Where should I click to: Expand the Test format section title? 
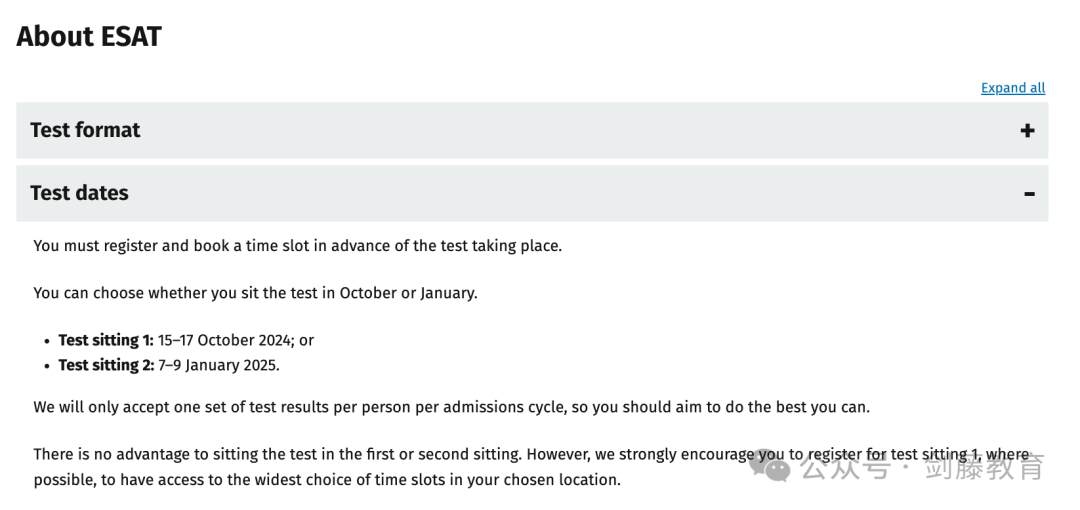85,130
